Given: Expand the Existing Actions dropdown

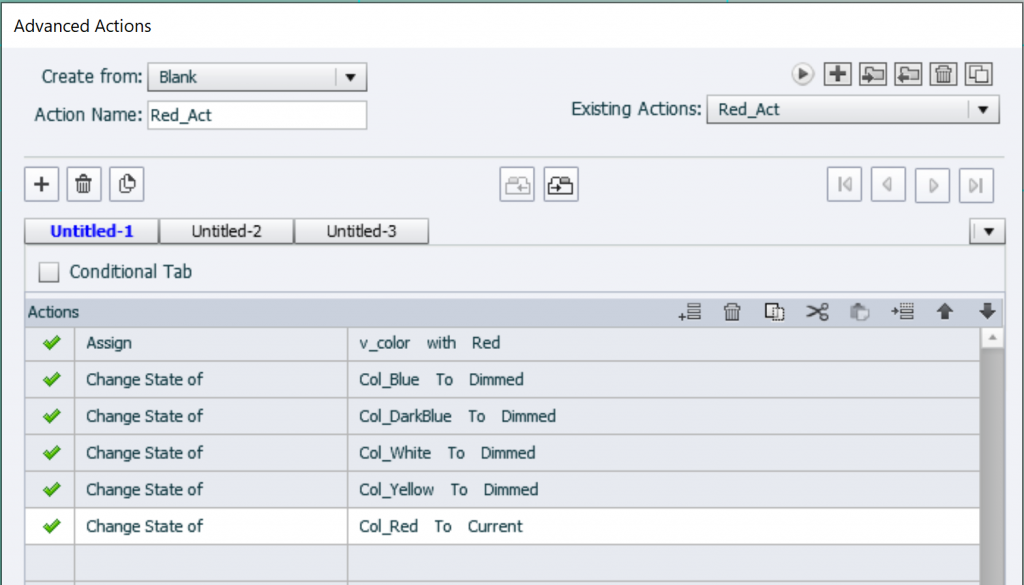Looking at the screenshot, I should pyautogui.click(x=982, y=110).
